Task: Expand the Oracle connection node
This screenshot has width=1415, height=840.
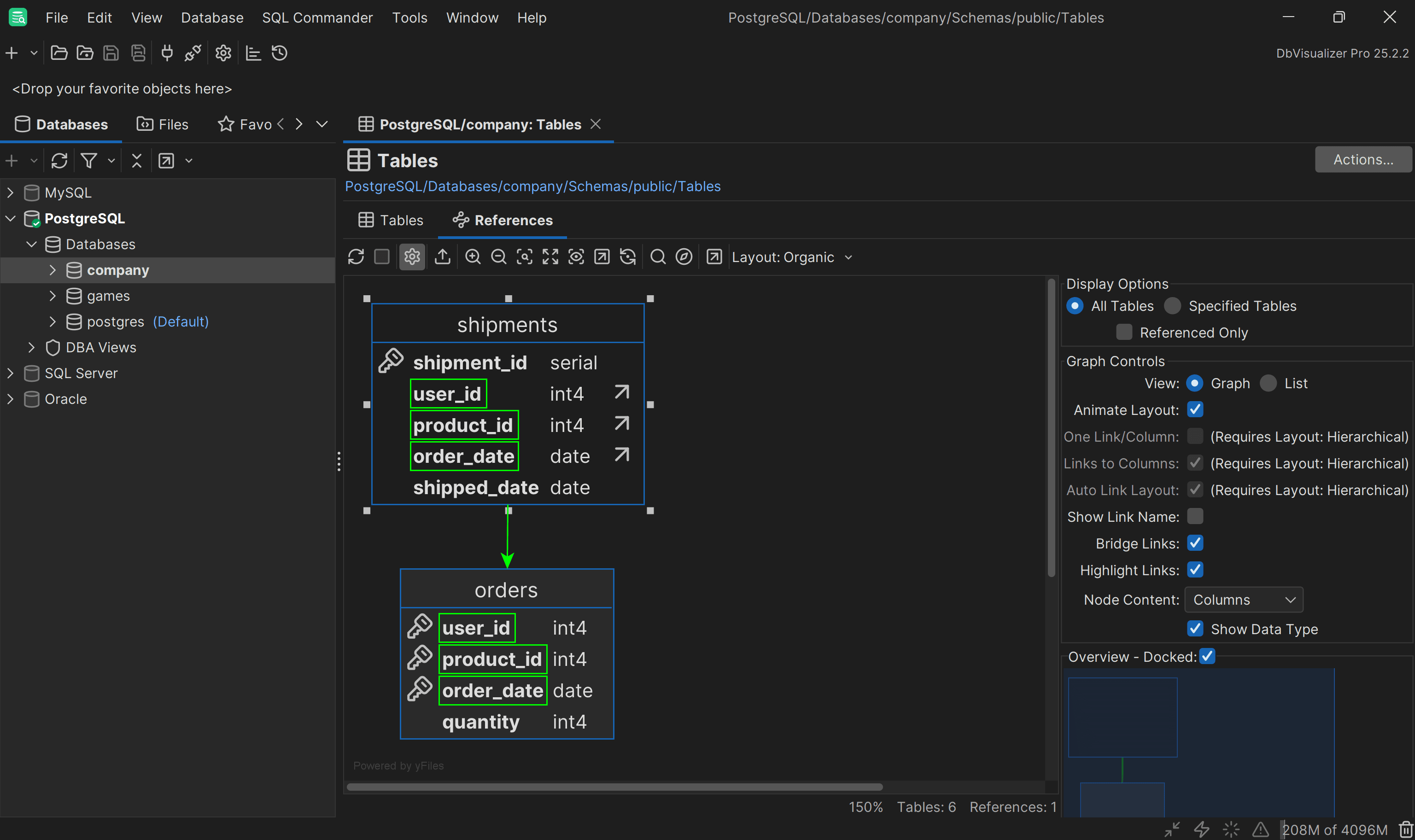Action: (10, 399)
